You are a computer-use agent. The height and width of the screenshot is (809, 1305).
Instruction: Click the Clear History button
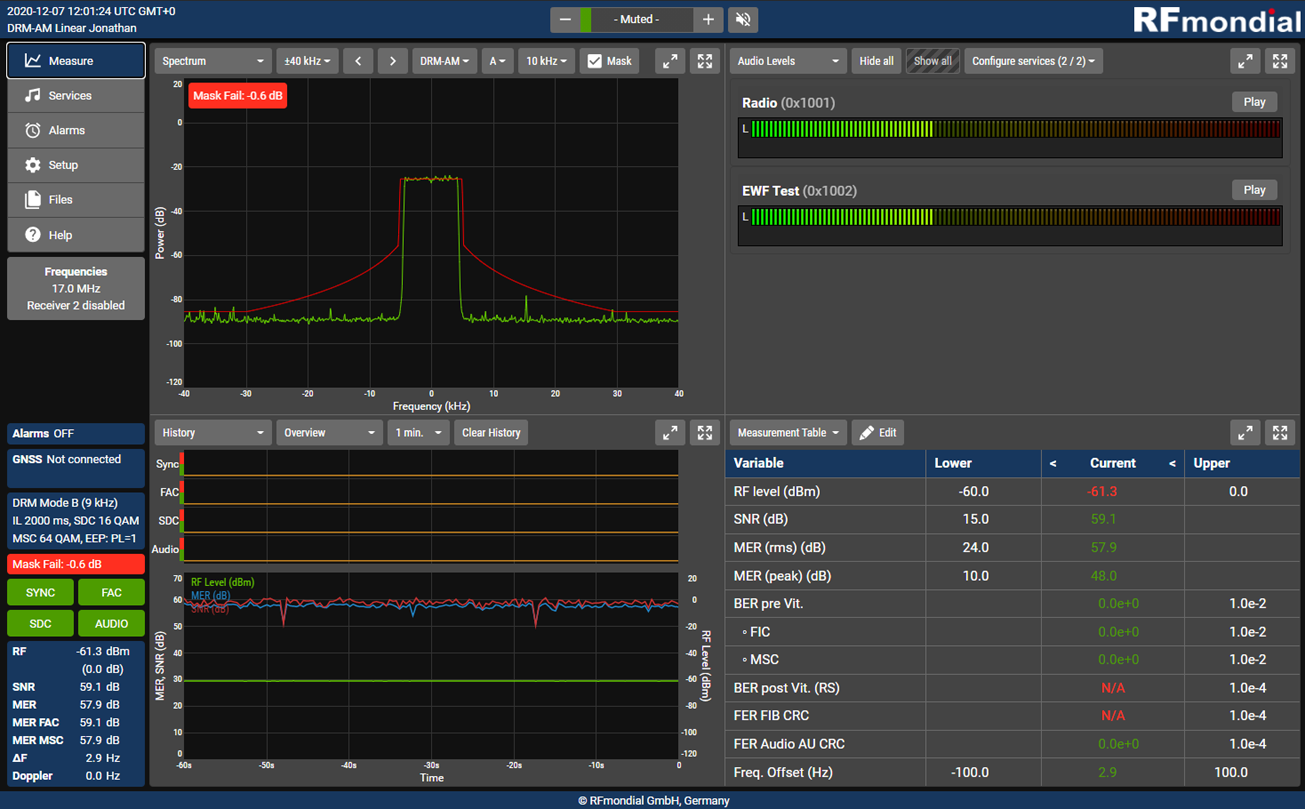(491, 433)
